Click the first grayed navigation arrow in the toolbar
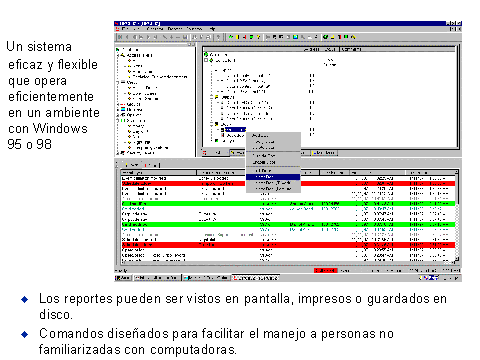 120,37
